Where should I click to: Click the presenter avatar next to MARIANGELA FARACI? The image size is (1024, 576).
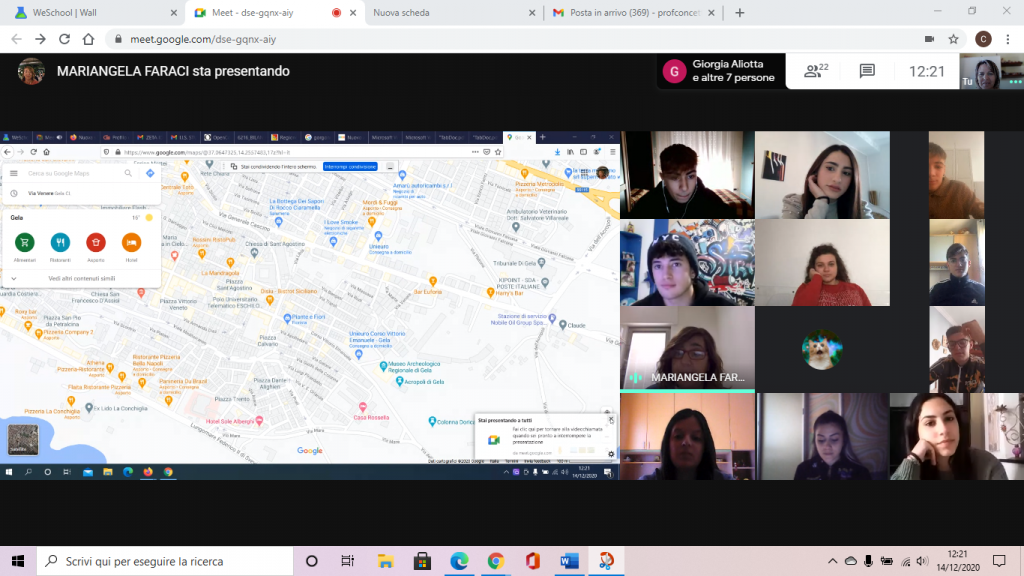tap(31, 71)
